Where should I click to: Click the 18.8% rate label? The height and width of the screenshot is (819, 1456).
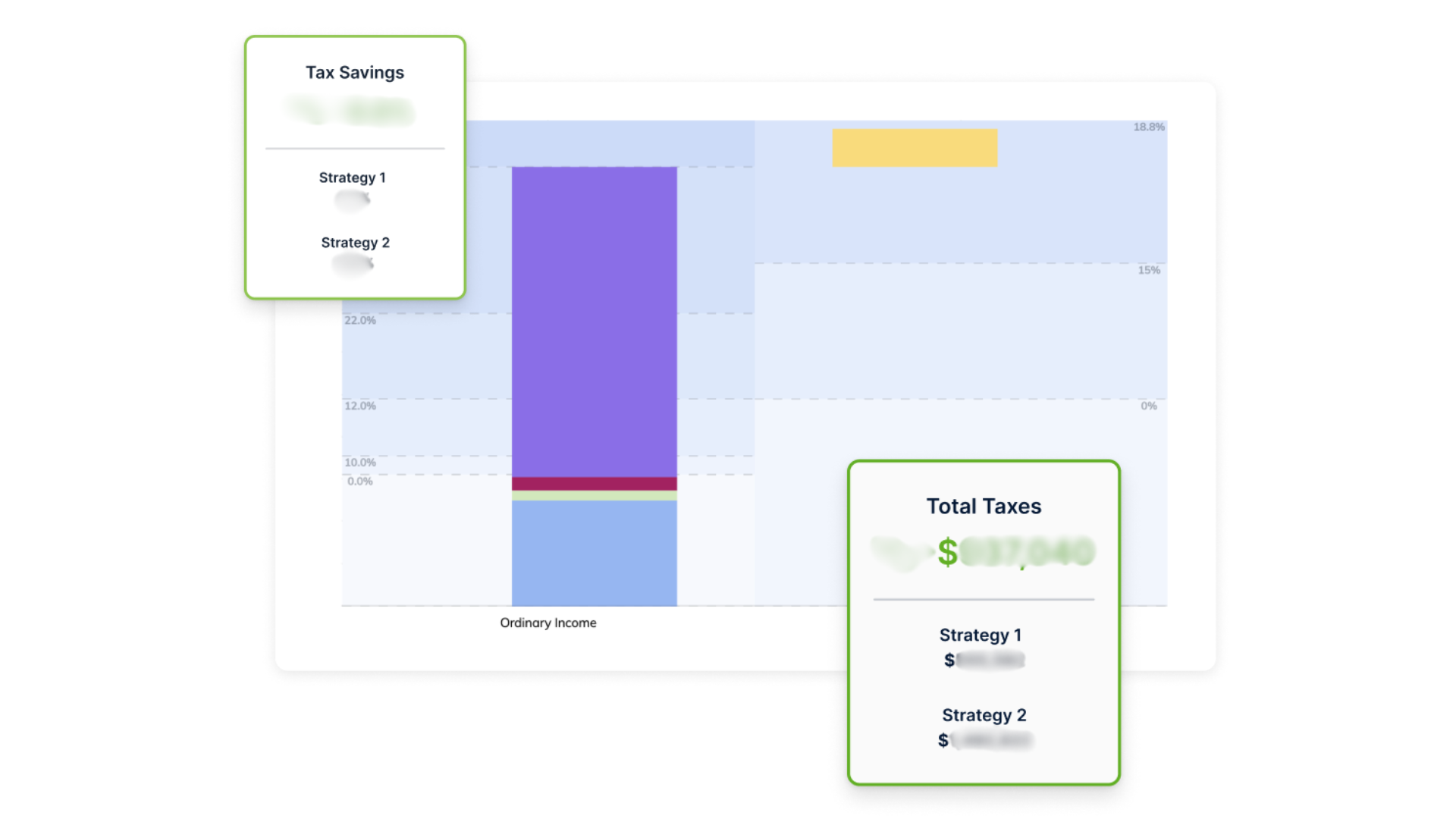tap(1149, 127)
